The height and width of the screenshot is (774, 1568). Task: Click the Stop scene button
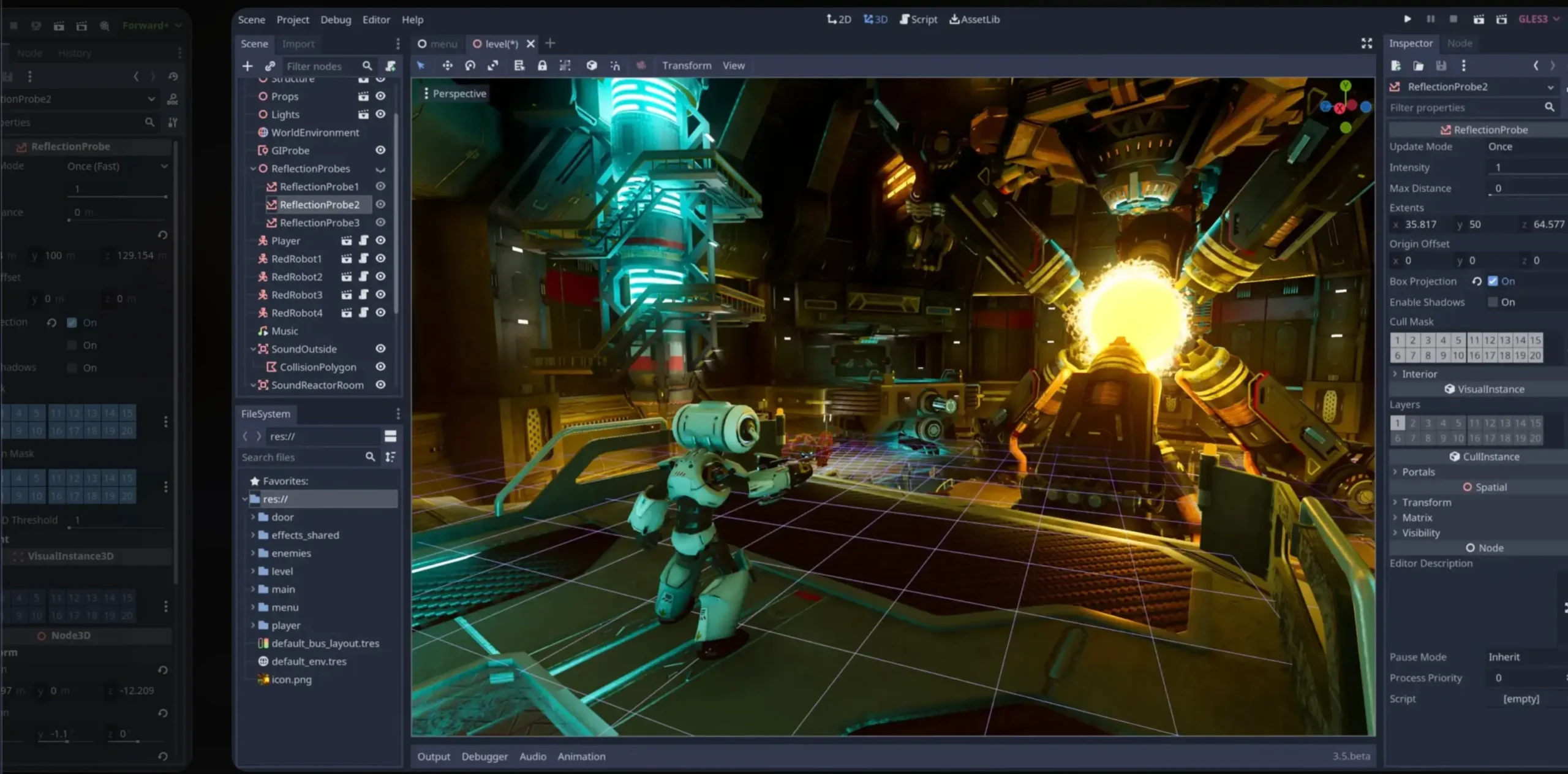[x=1453, y=19]
